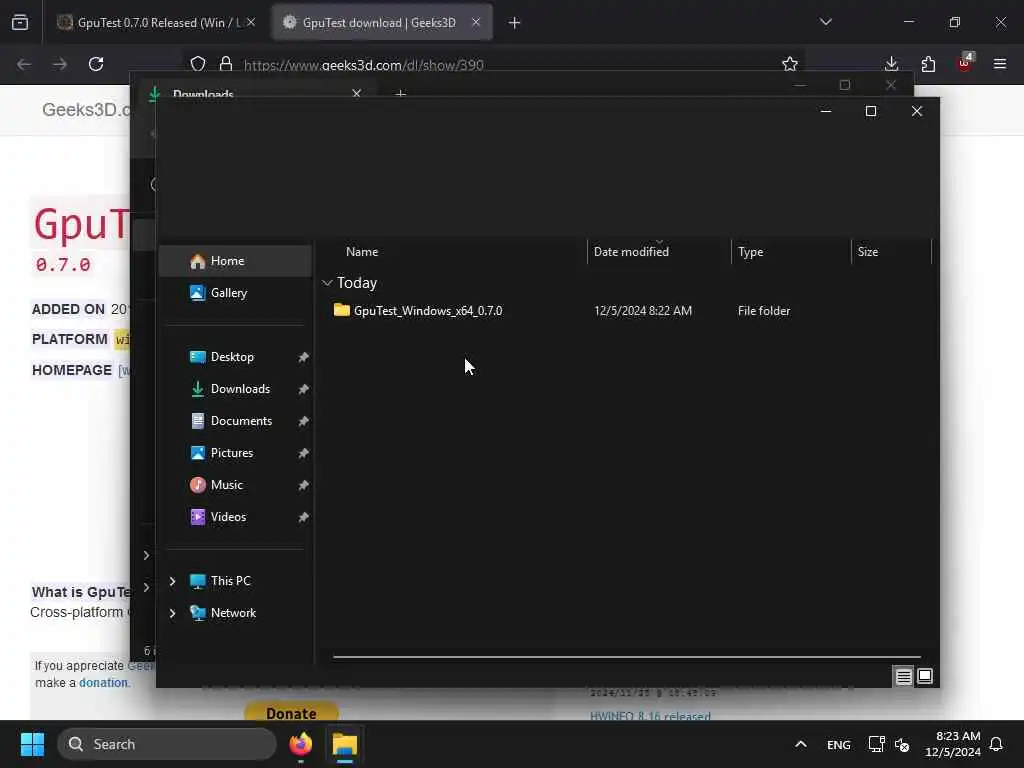Screen dimensions: 1024x768
Task: Click pin icon next to Videos
Action: coord(303,517)
